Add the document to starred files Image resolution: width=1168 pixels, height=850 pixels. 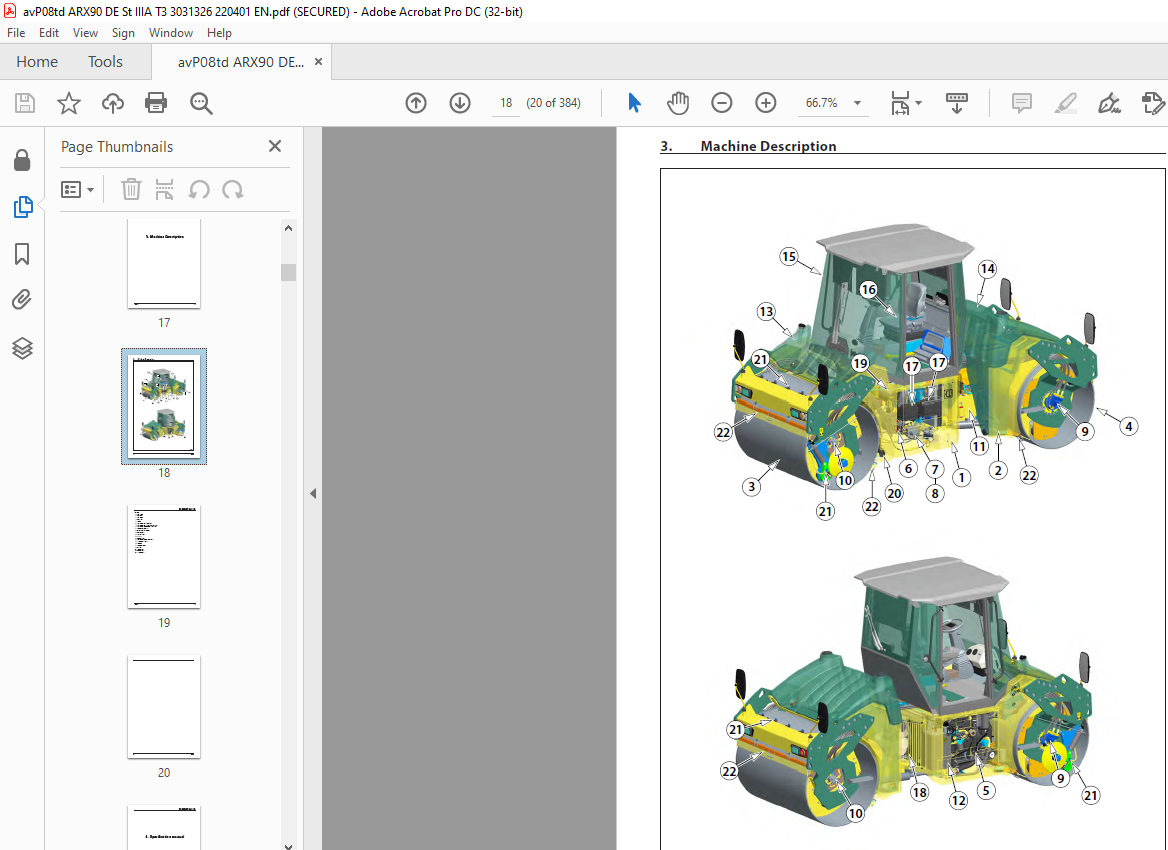[69, 103]
